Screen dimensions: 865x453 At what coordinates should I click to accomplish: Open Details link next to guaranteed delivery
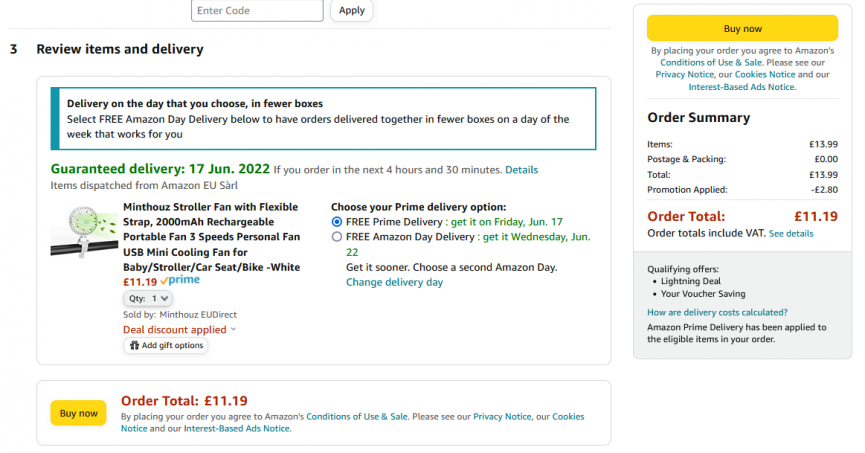(x=521, y=170)
